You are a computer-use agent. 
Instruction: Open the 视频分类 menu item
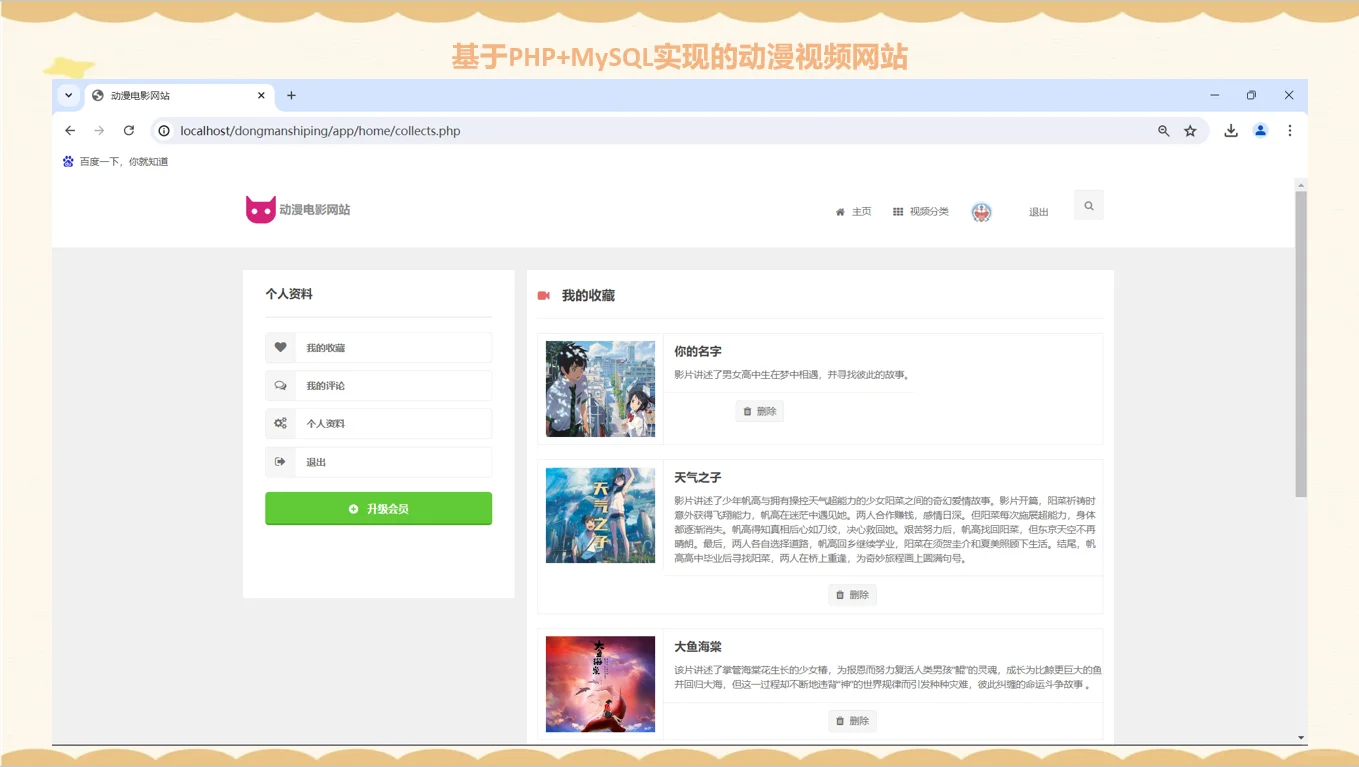click(x=930, y=211)
